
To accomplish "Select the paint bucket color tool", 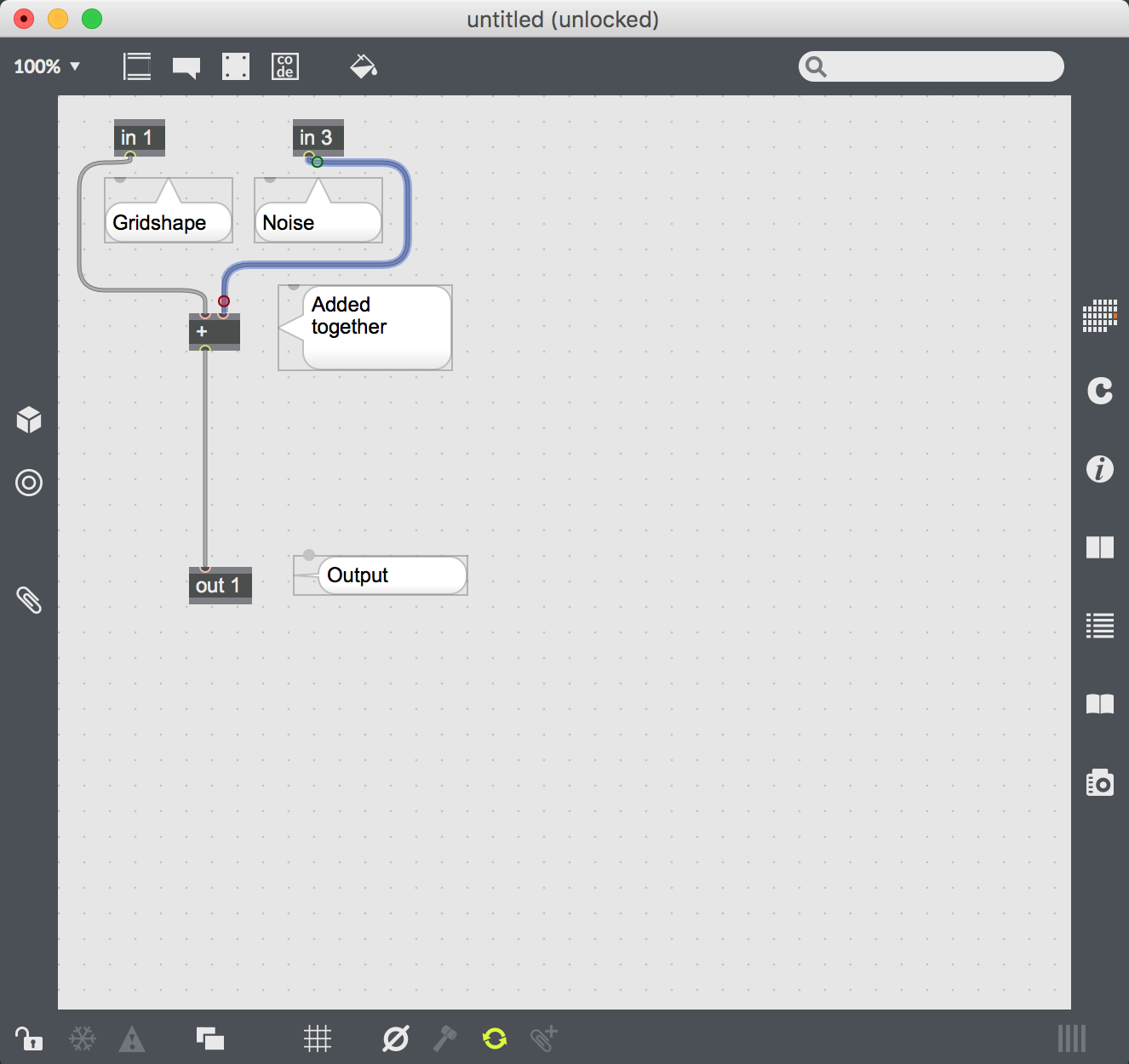I will tap(364, 66).
